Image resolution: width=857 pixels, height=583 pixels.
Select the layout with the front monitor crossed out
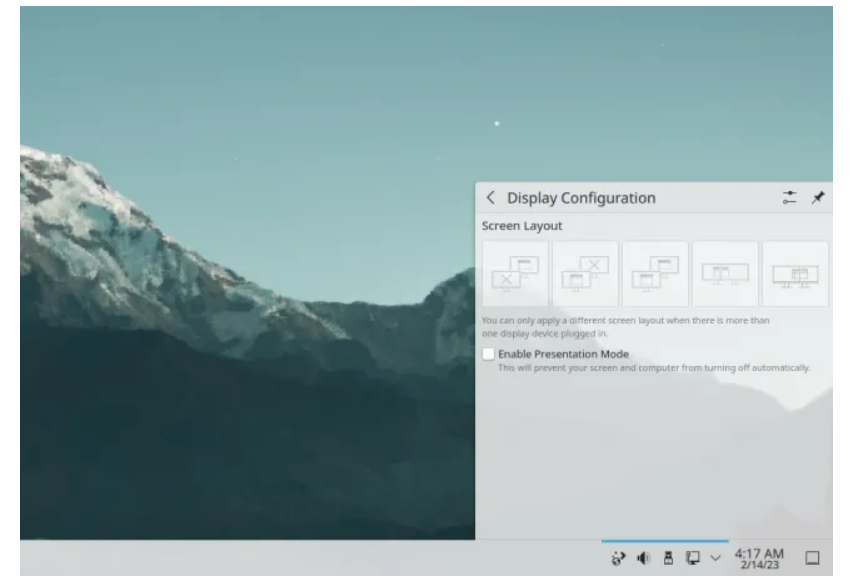tap(515, 273)
